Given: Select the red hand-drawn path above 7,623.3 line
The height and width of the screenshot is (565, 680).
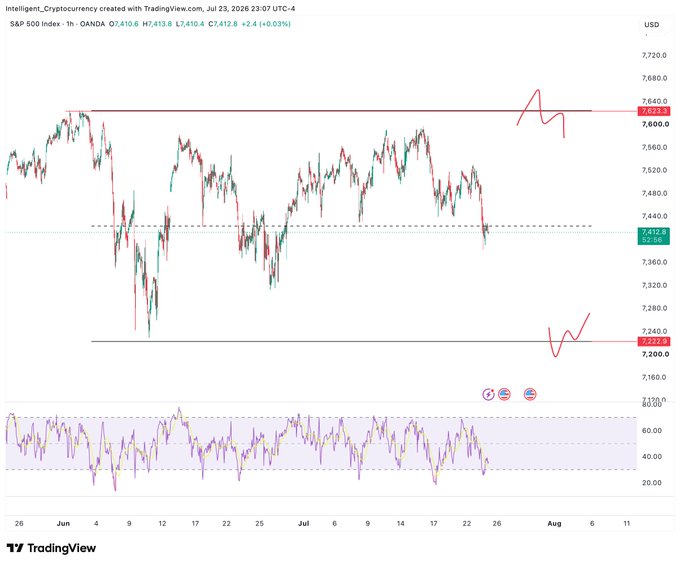Looking at the screenshot, I should [x=541, y=114].
